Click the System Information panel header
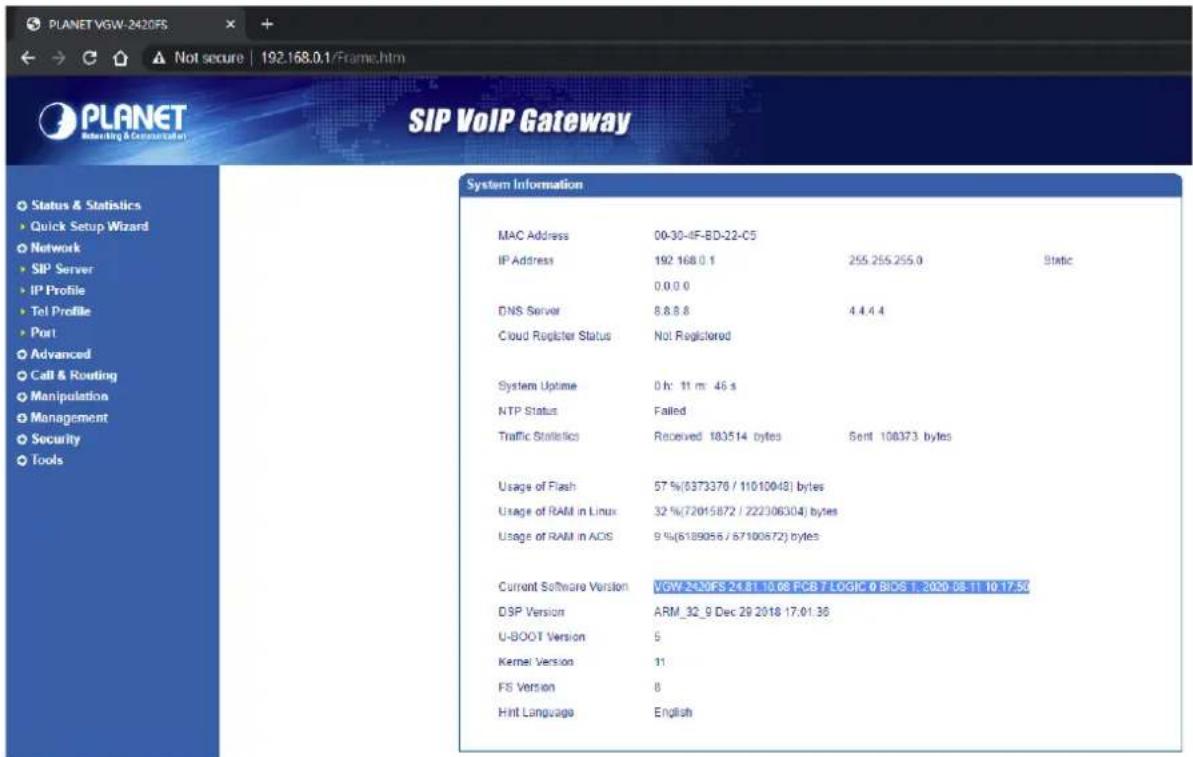Image resolution: width=1193 pixels, height=757 pixels. pos(820,185)
